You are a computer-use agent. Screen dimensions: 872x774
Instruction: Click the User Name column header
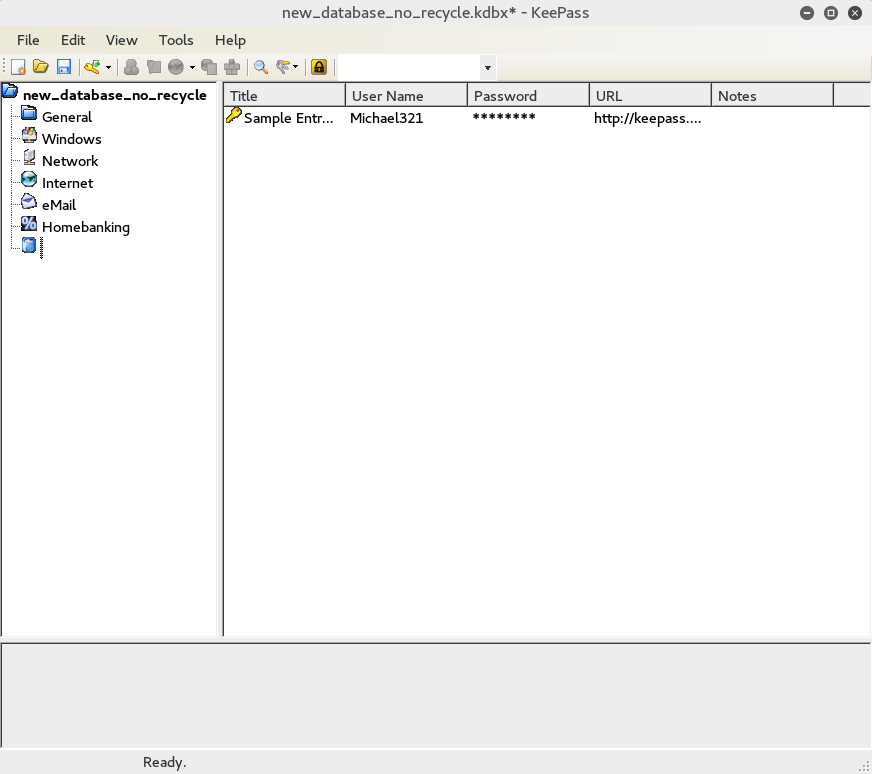click(406, 96)
